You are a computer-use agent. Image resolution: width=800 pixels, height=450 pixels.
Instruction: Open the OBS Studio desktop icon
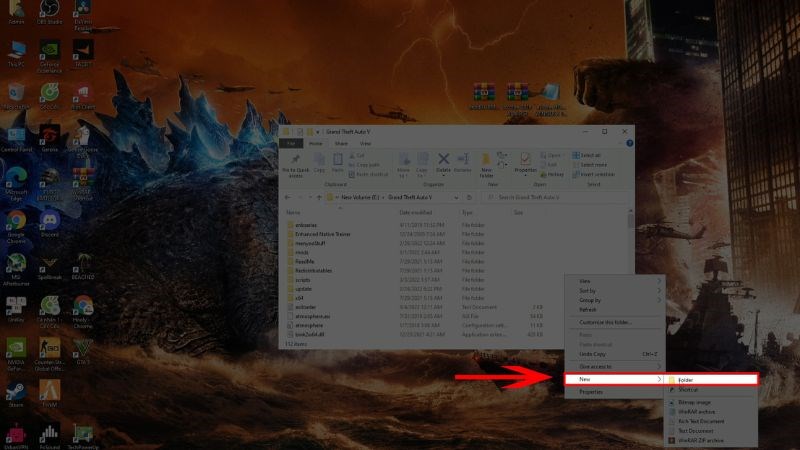tap(49, 12)
